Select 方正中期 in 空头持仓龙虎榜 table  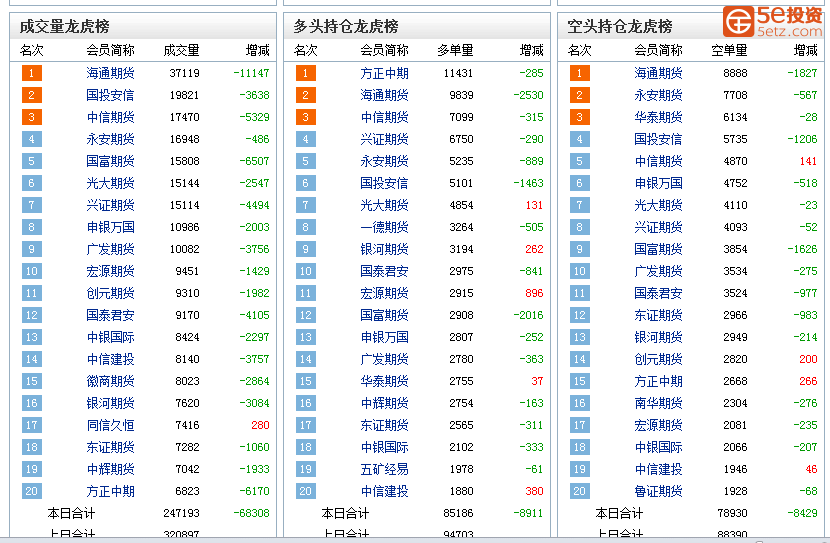point(658,381)
